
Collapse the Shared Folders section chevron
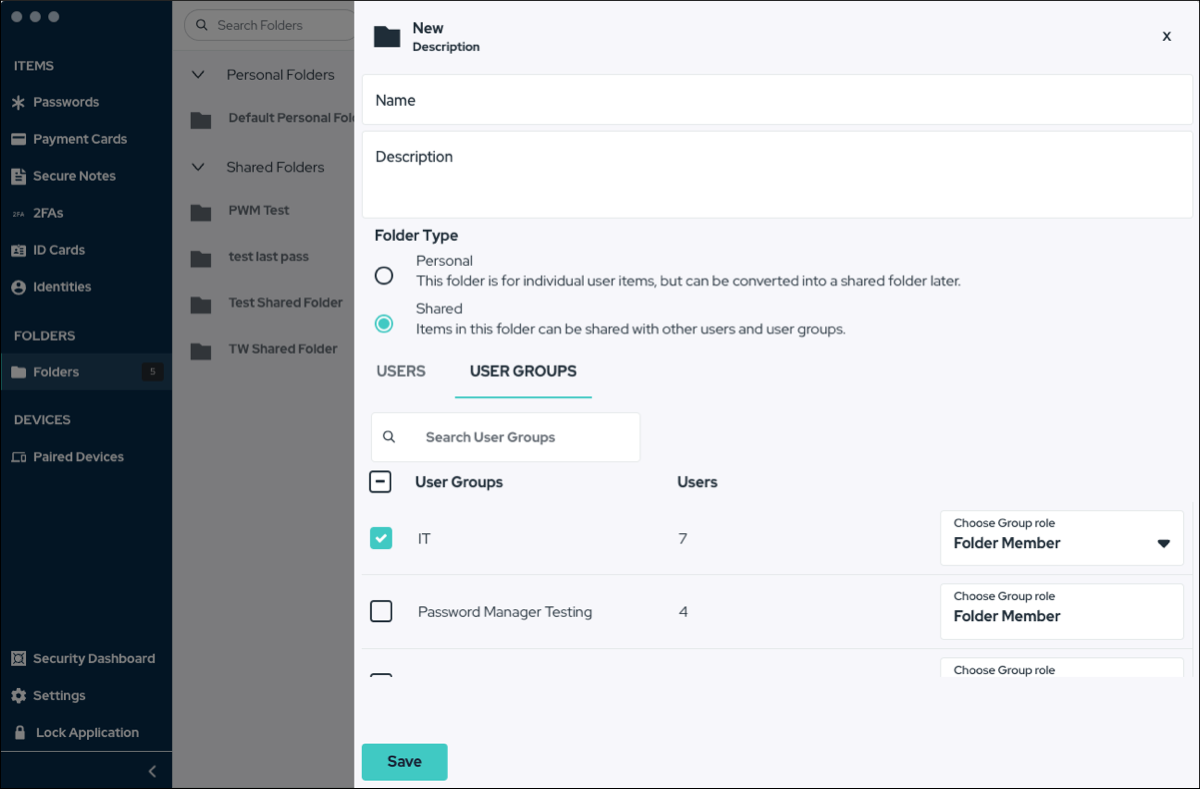[x=198, y=167]
